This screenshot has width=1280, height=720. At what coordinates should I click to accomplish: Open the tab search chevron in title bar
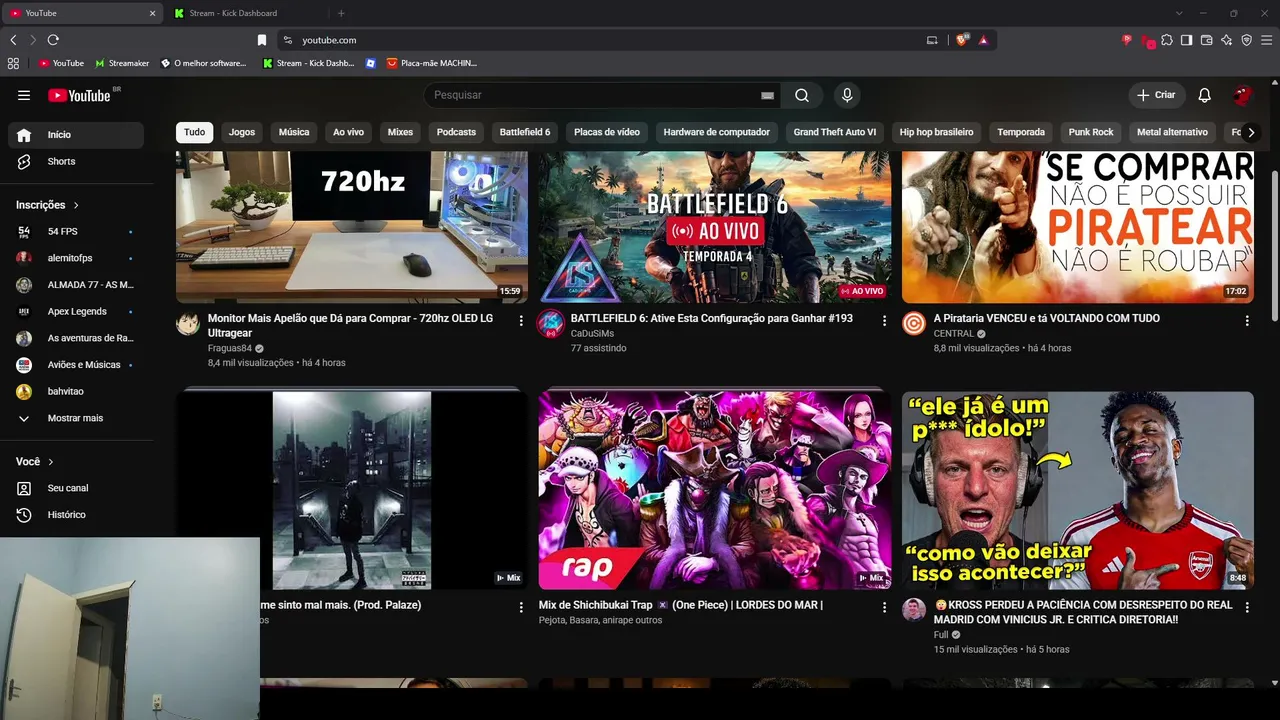[1179, 13]
